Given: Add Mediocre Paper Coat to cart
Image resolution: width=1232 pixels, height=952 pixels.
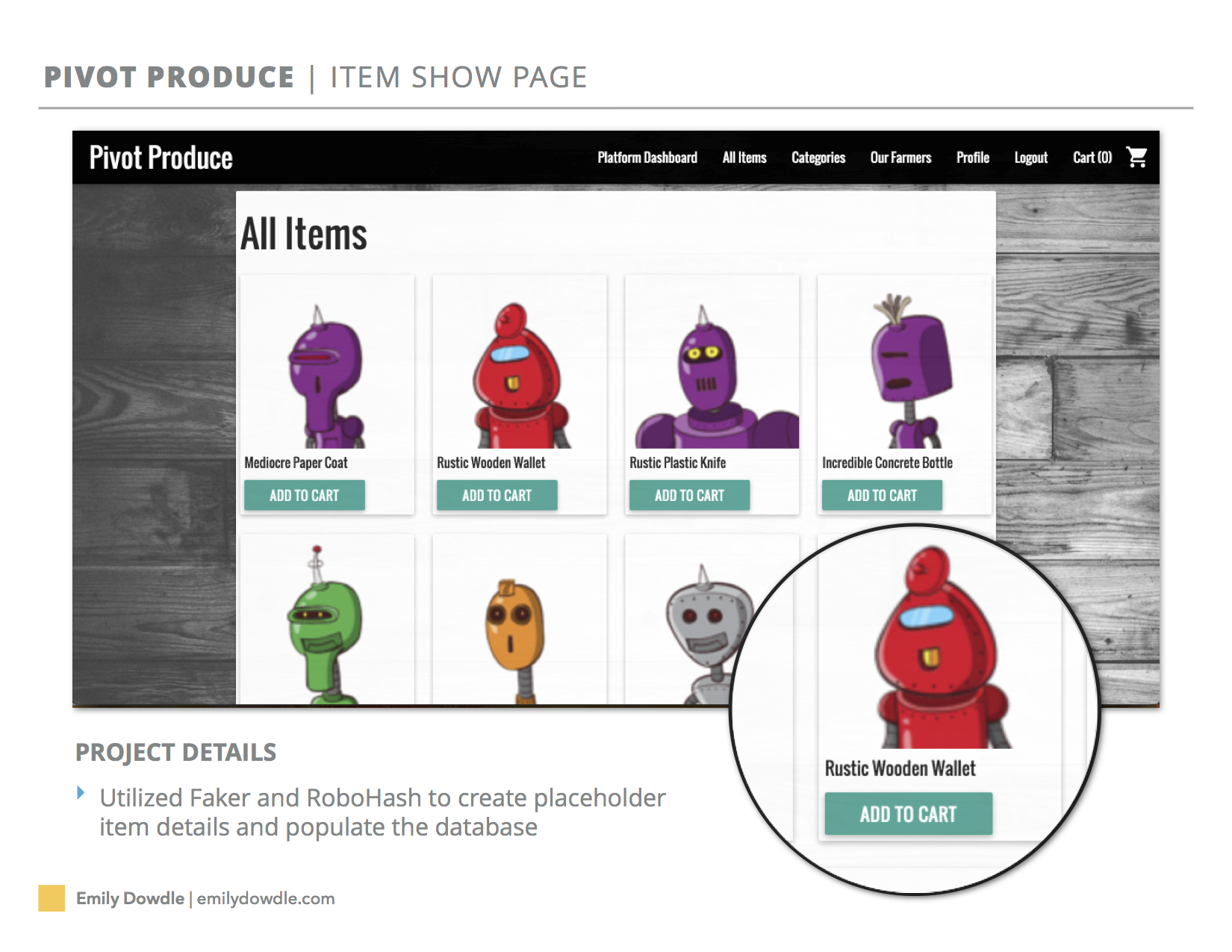Looking at the screenshot, I should (x=305, y=495).
